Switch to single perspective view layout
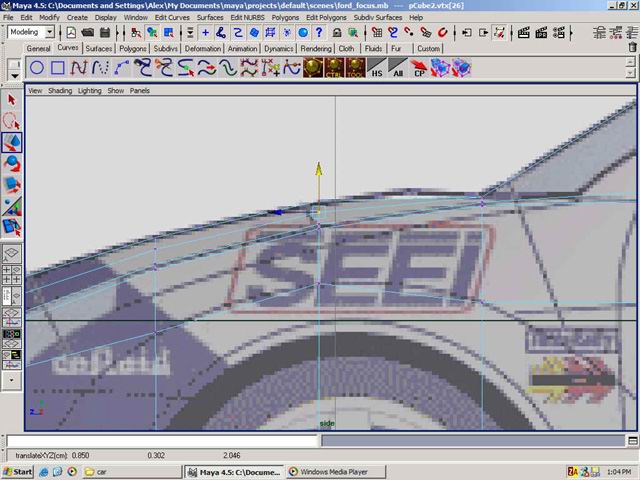This screenshot has height=480, width=640. tap(12, 254)
